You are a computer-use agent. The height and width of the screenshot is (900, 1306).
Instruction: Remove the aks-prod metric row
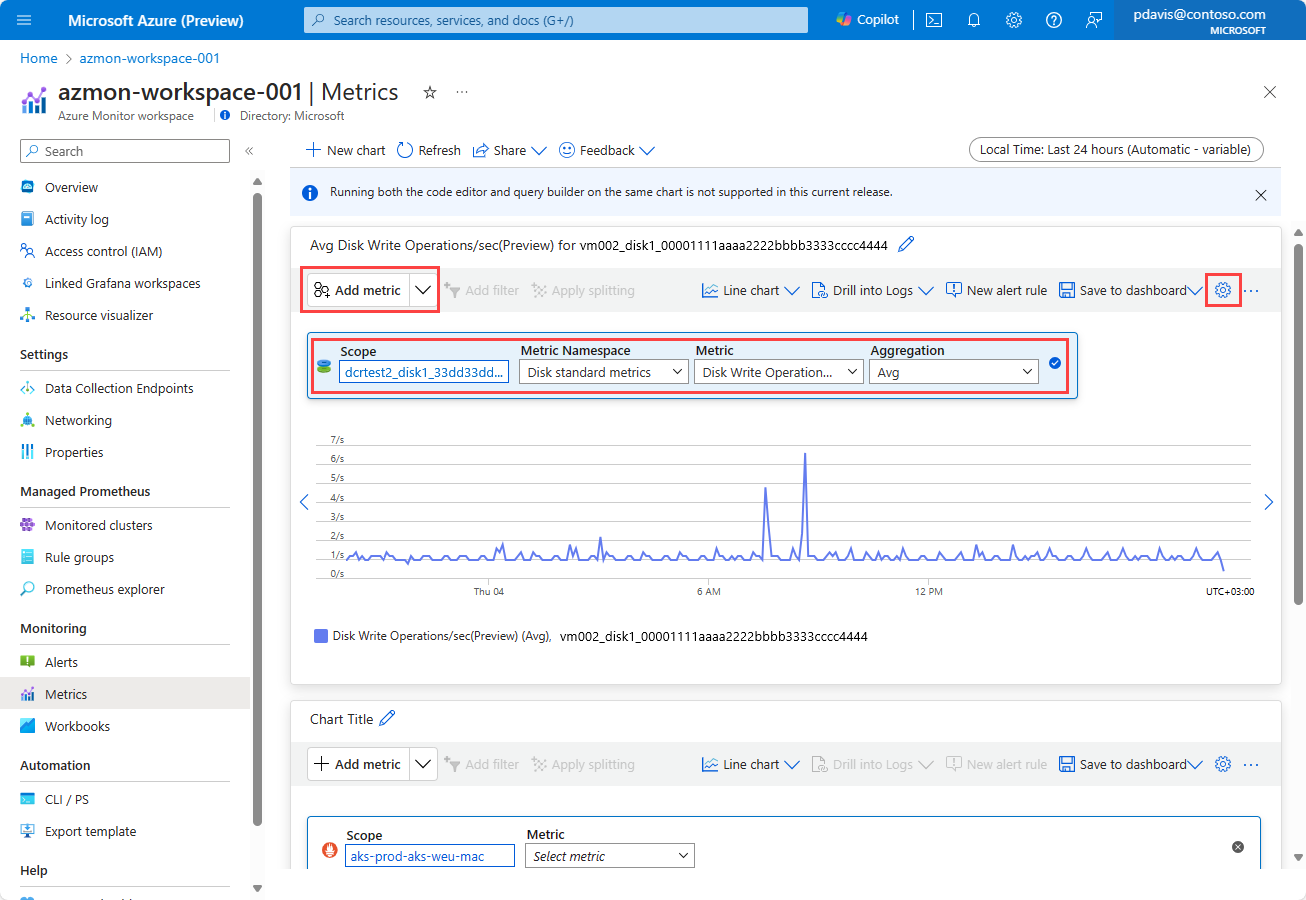(1238, 847)
